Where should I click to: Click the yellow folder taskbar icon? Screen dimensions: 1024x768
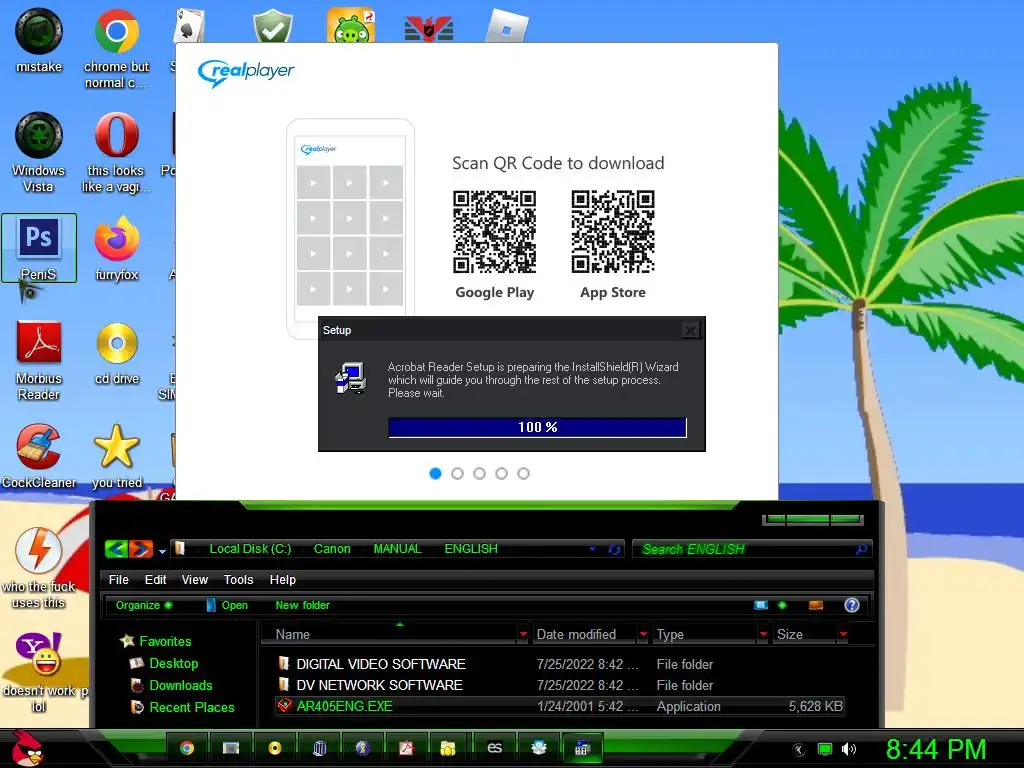click(448, 748)
